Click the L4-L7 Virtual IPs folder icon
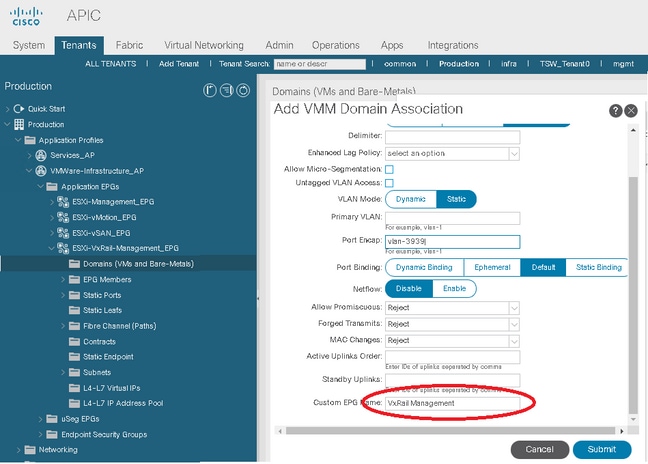 point(74,388)
